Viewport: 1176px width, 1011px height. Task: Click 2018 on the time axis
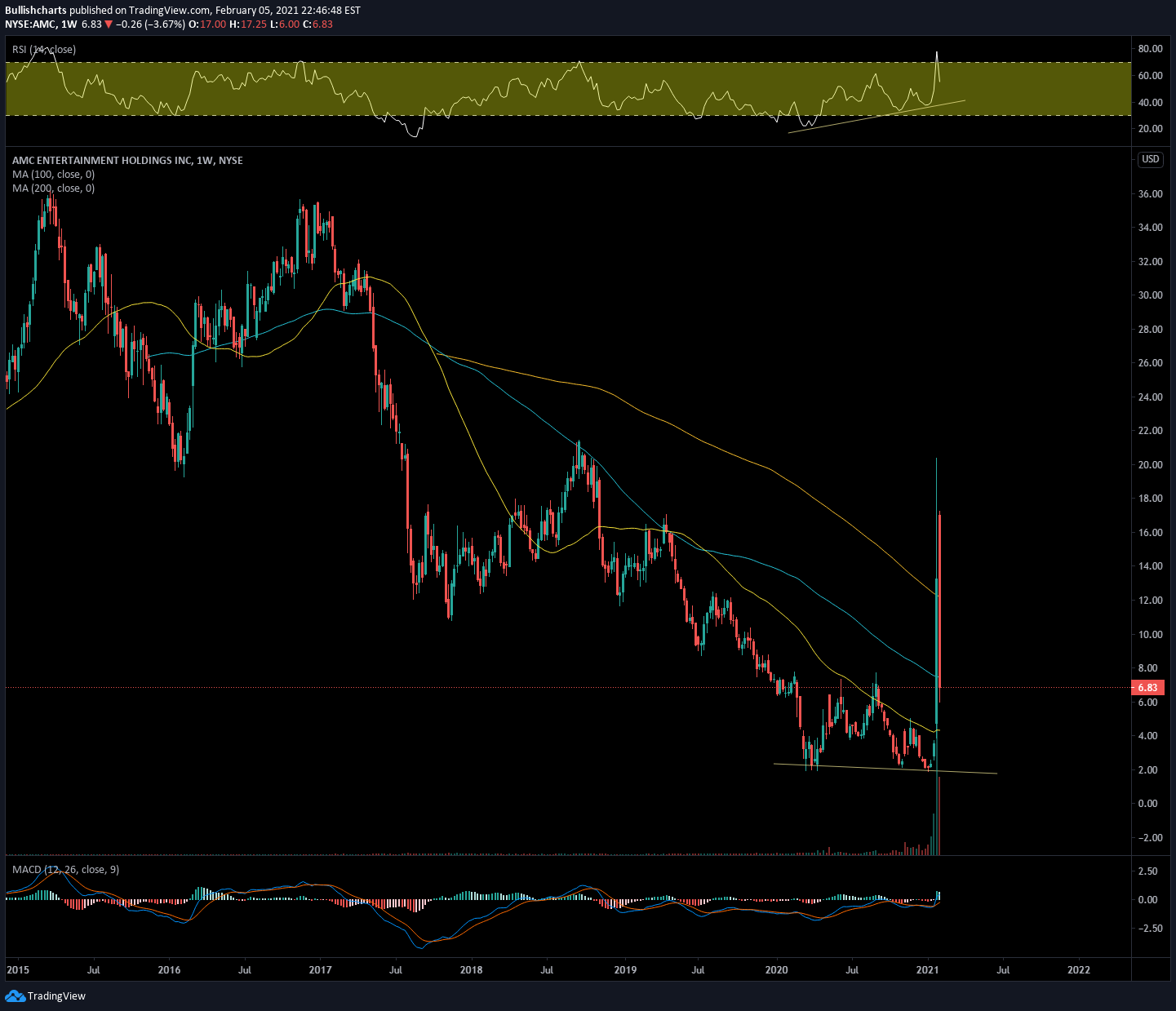471,970
